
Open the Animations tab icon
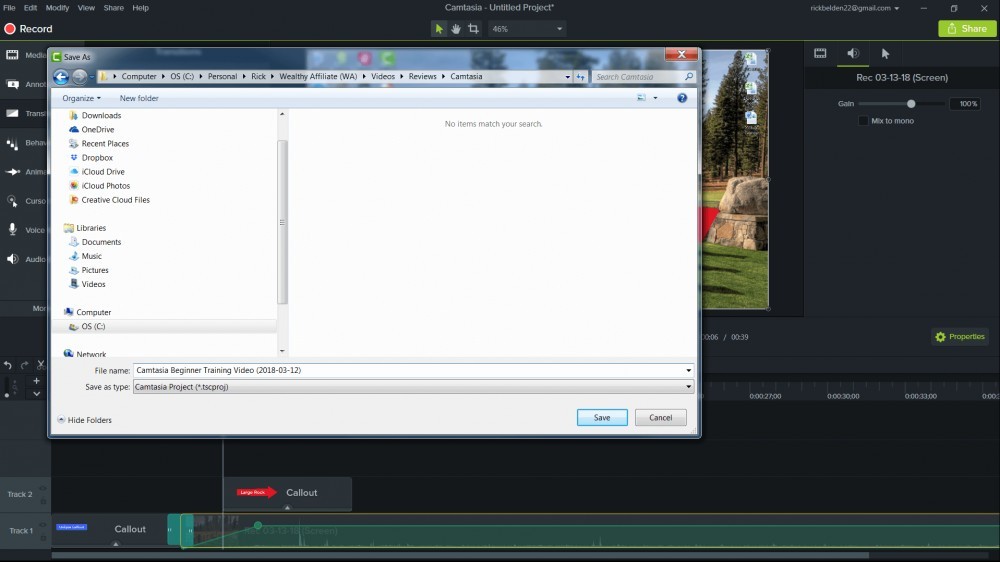click(12, 172)
